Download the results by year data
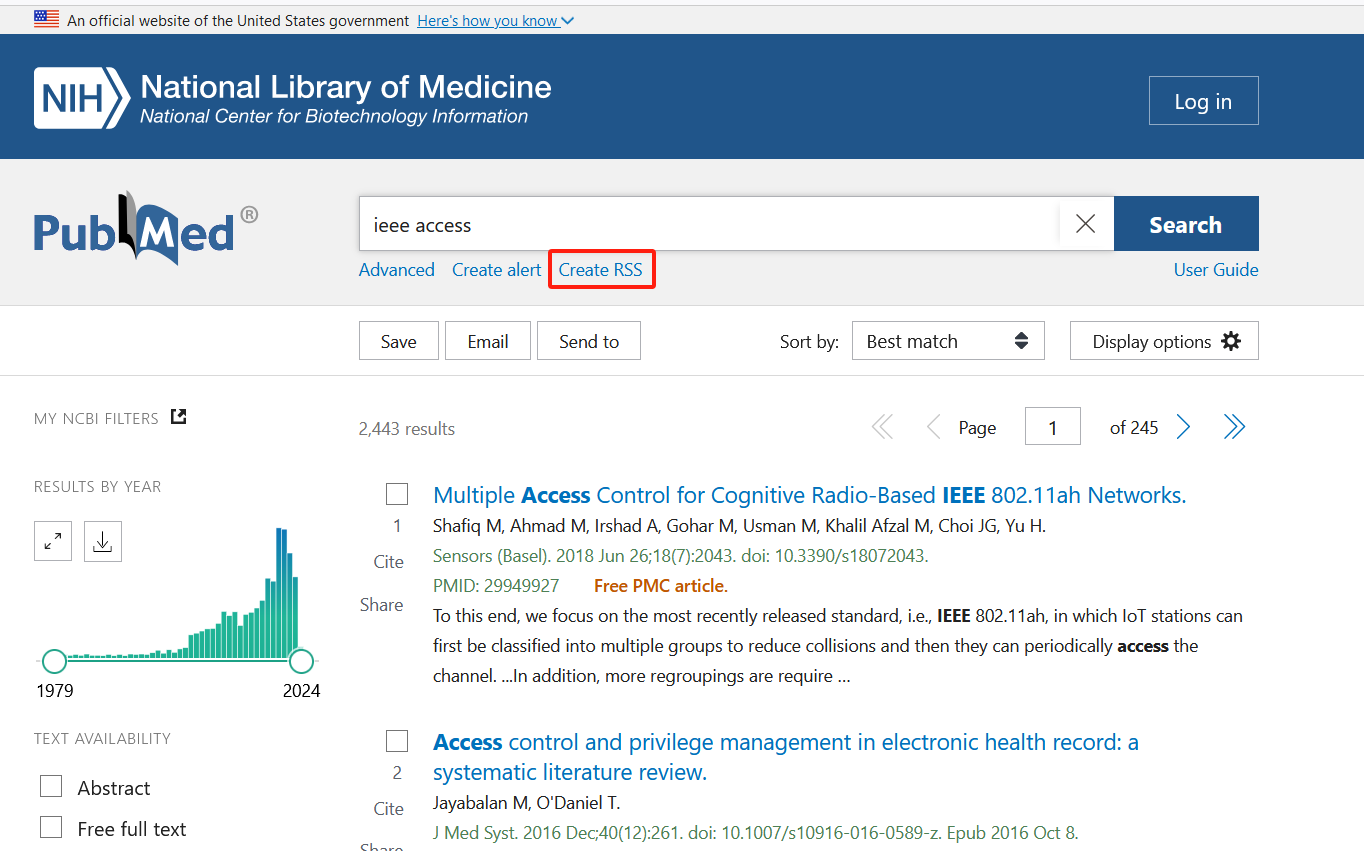This screenshot has height=851, width=1364. point(103,542)
